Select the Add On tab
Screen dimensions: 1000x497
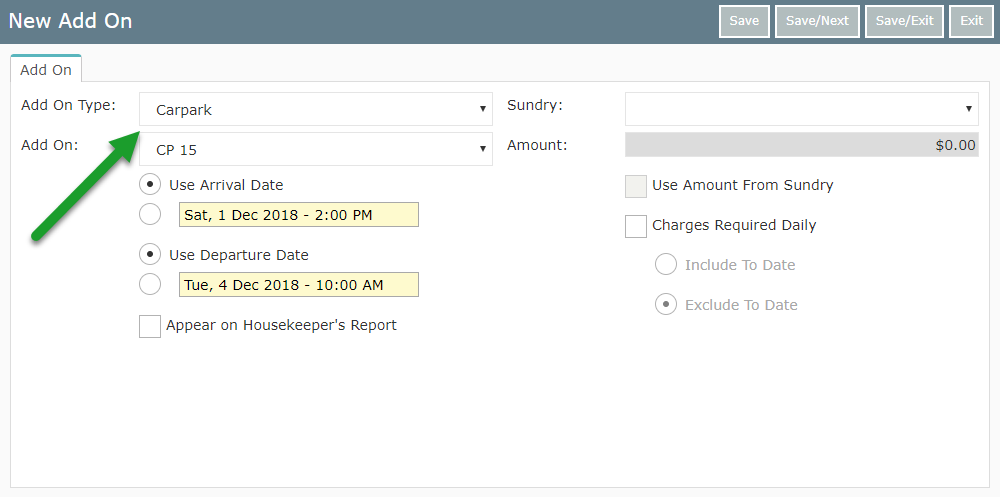click(x=46, y=70)
